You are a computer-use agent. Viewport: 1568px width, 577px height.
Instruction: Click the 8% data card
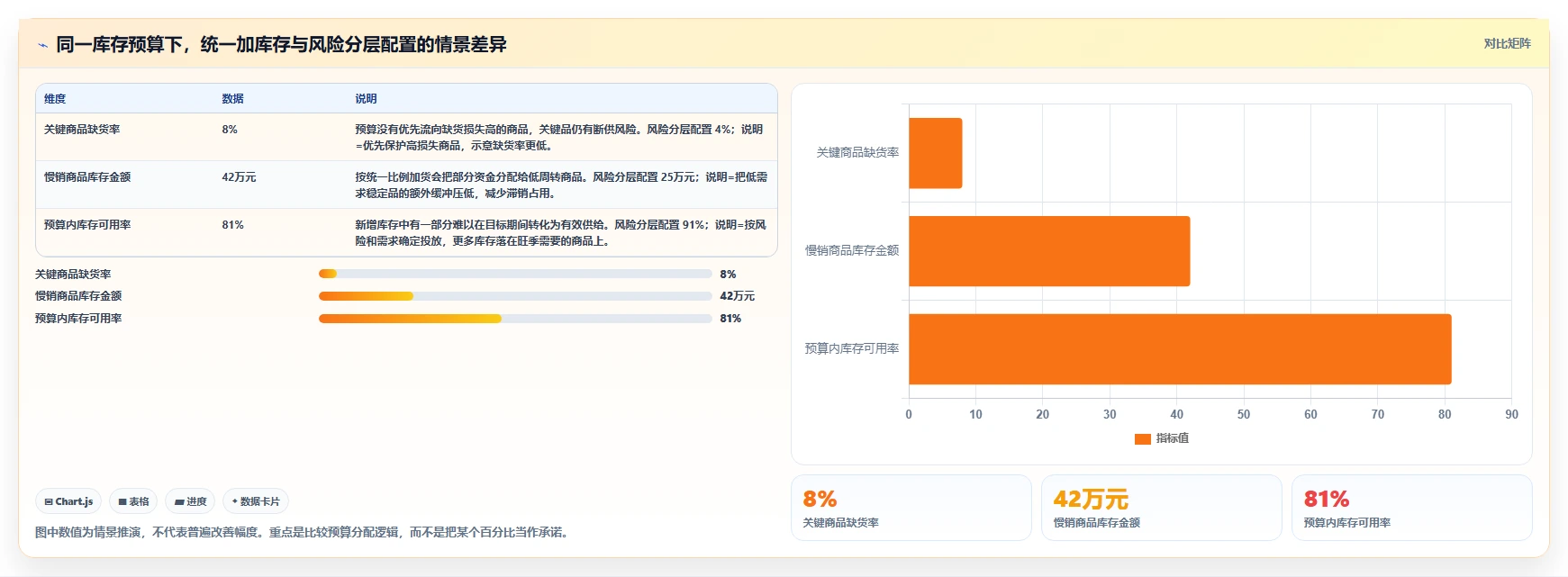[911, 508]
